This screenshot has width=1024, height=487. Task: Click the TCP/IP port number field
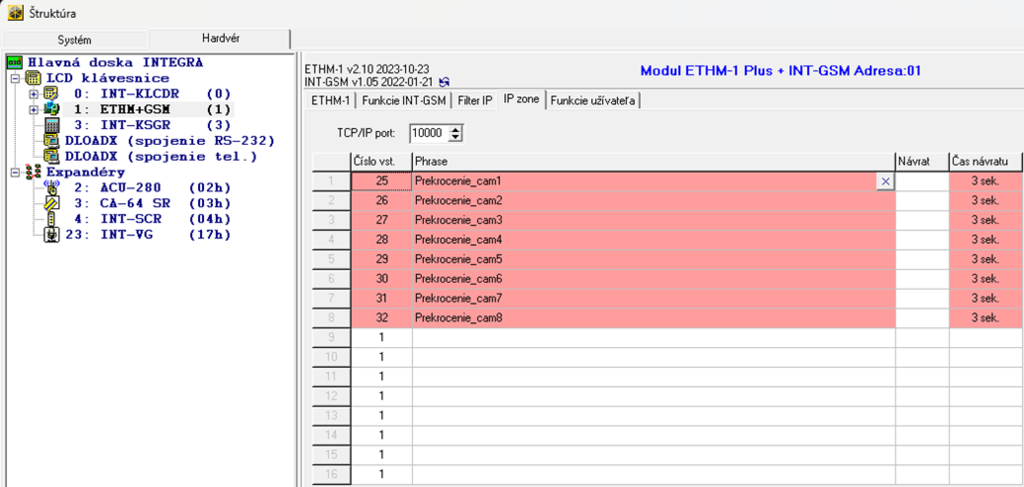click(x=429, y=132)
